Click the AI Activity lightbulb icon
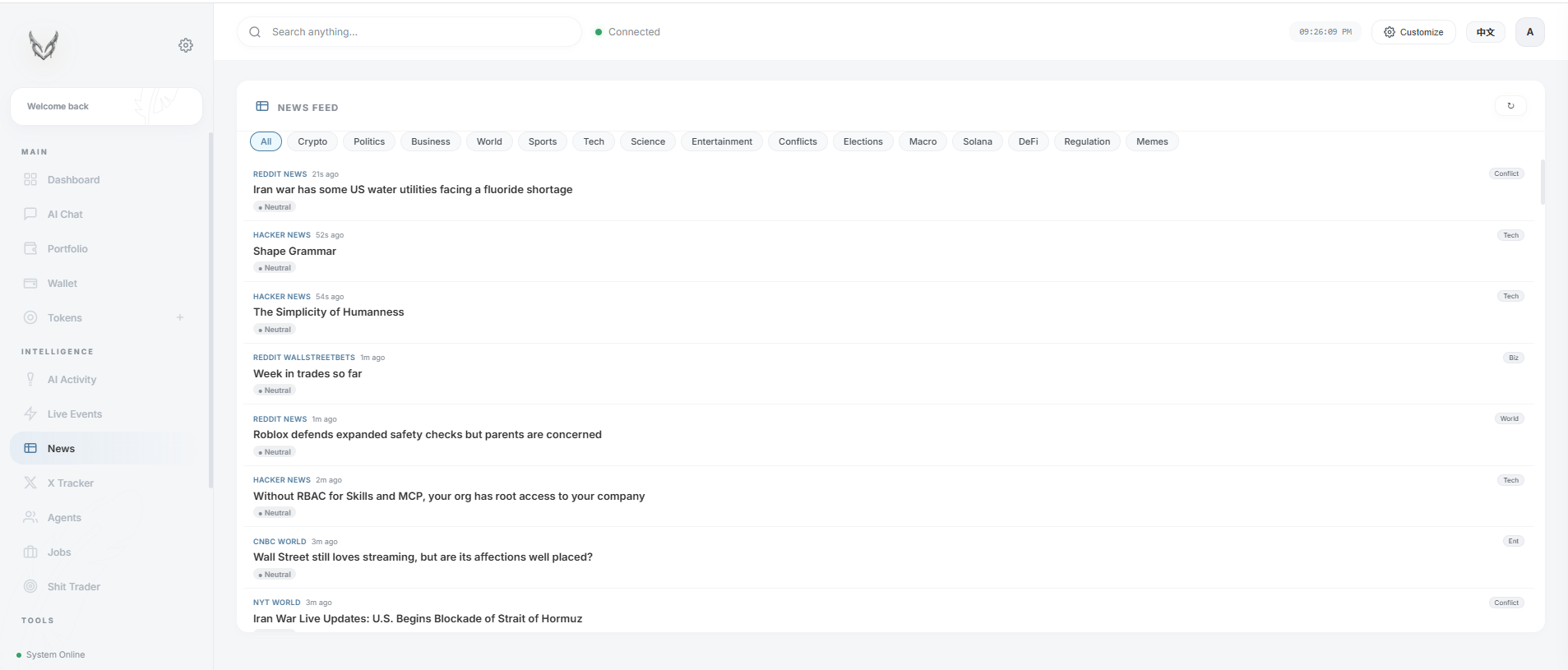Screen dimensions: 1568x670 (30, 379)
